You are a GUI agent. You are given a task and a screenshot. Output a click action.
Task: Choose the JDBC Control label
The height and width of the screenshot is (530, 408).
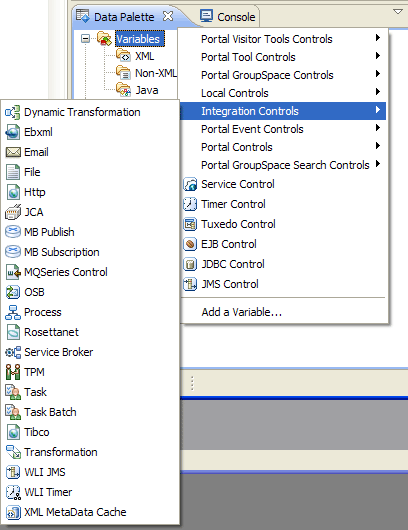(x=233, y=264)
